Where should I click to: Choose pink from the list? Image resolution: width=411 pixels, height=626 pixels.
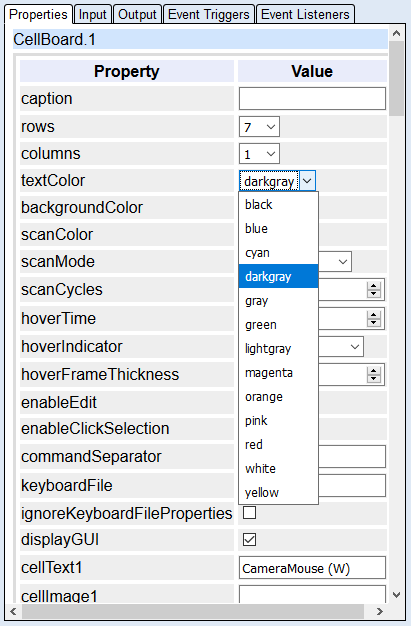(278, 420)
